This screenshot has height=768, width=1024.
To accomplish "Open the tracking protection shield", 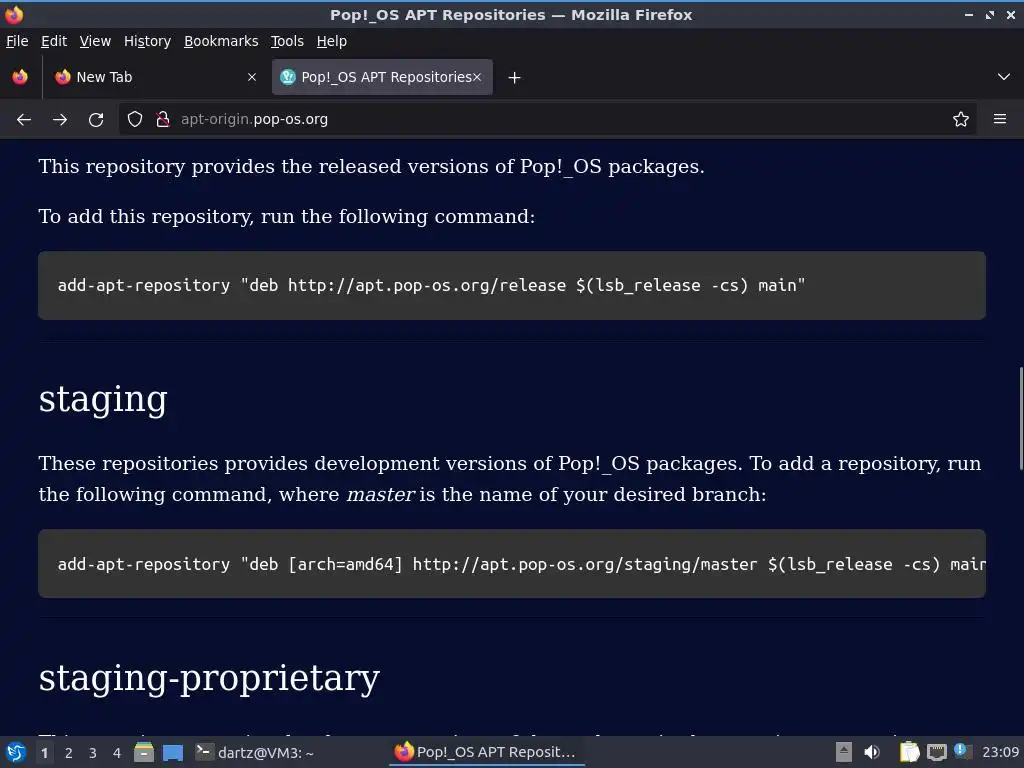I will (x=135, y=120).
